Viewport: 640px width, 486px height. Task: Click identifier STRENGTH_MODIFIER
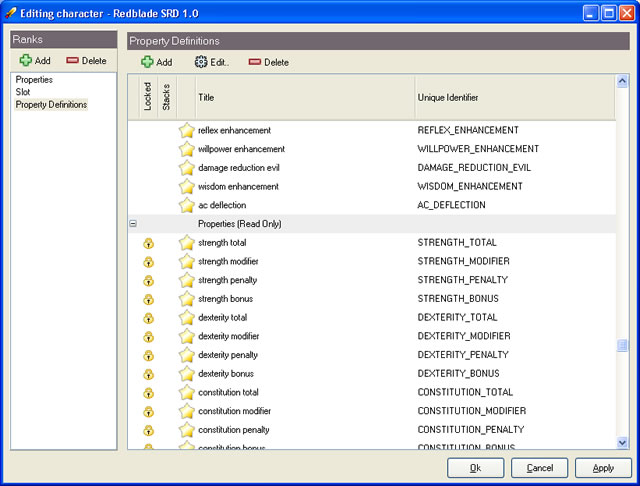463,261
